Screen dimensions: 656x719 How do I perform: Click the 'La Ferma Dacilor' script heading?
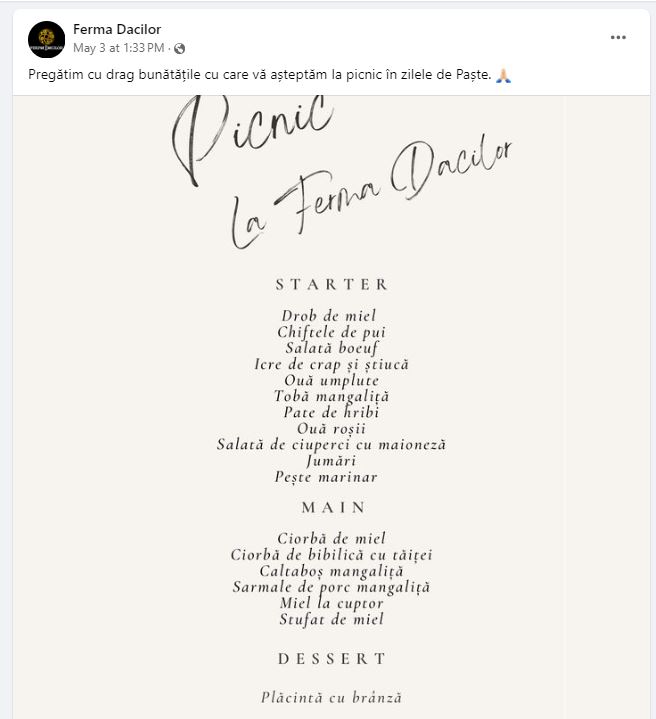pyautogui.click(x=370, y=195)
